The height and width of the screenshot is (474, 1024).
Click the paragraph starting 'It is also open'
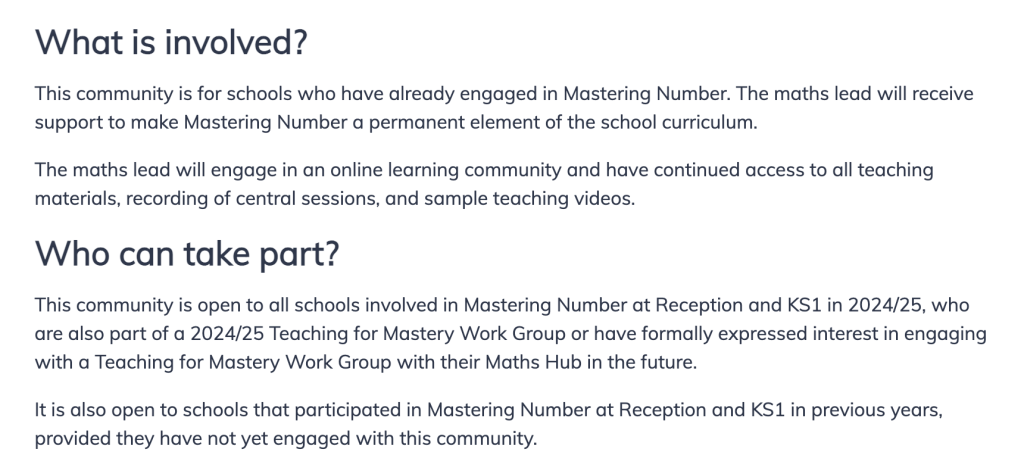click(x=488, y=424)
